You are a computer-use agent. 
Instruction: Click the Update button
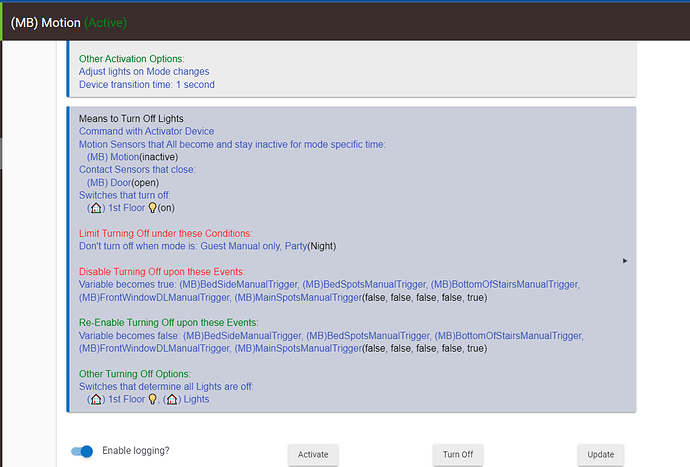click(x=600, y=454)
